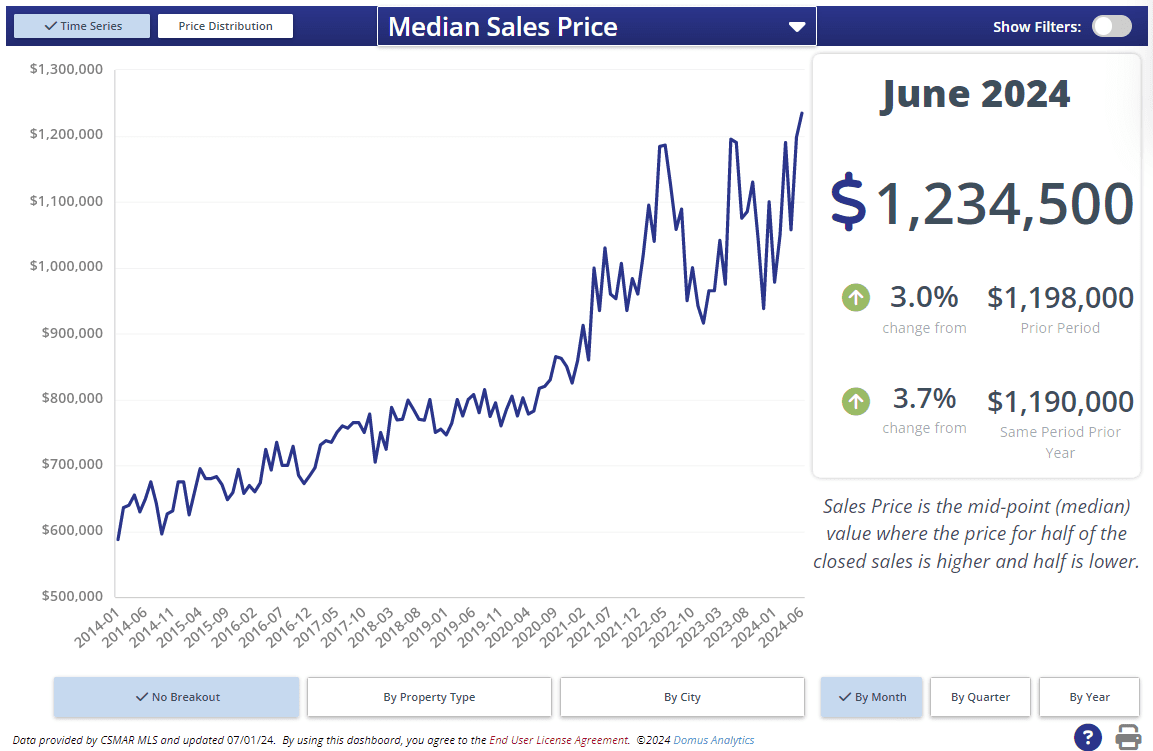Click the large blue dollar sign symbol
Image resolution: width=1153 pixels, height=751 pixels.
click(x=848, y=201)
